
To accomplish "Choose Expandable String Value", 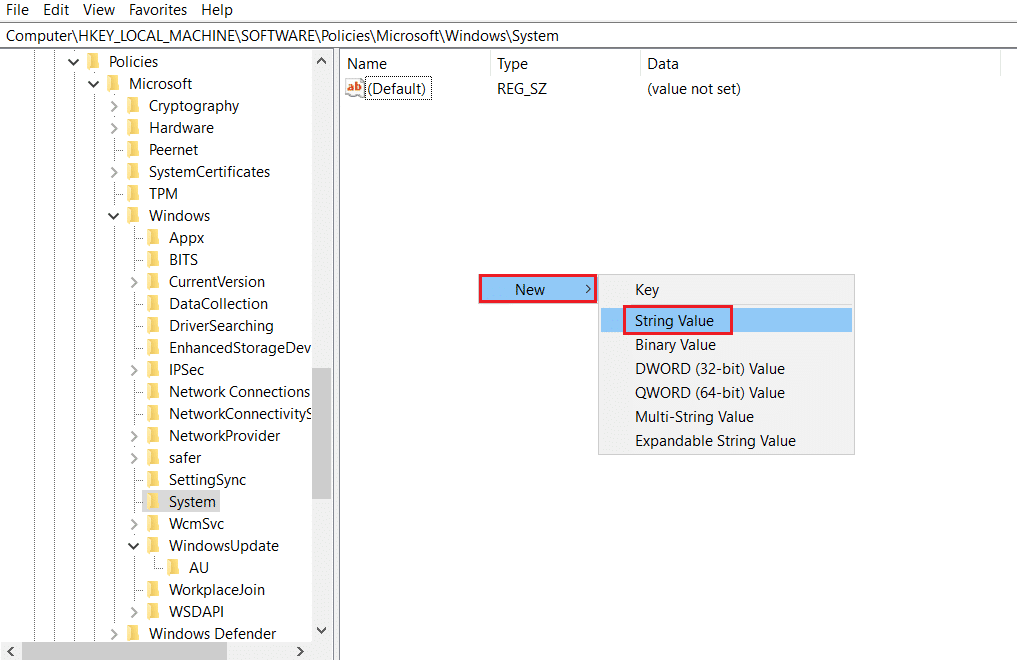I will 726,441.
